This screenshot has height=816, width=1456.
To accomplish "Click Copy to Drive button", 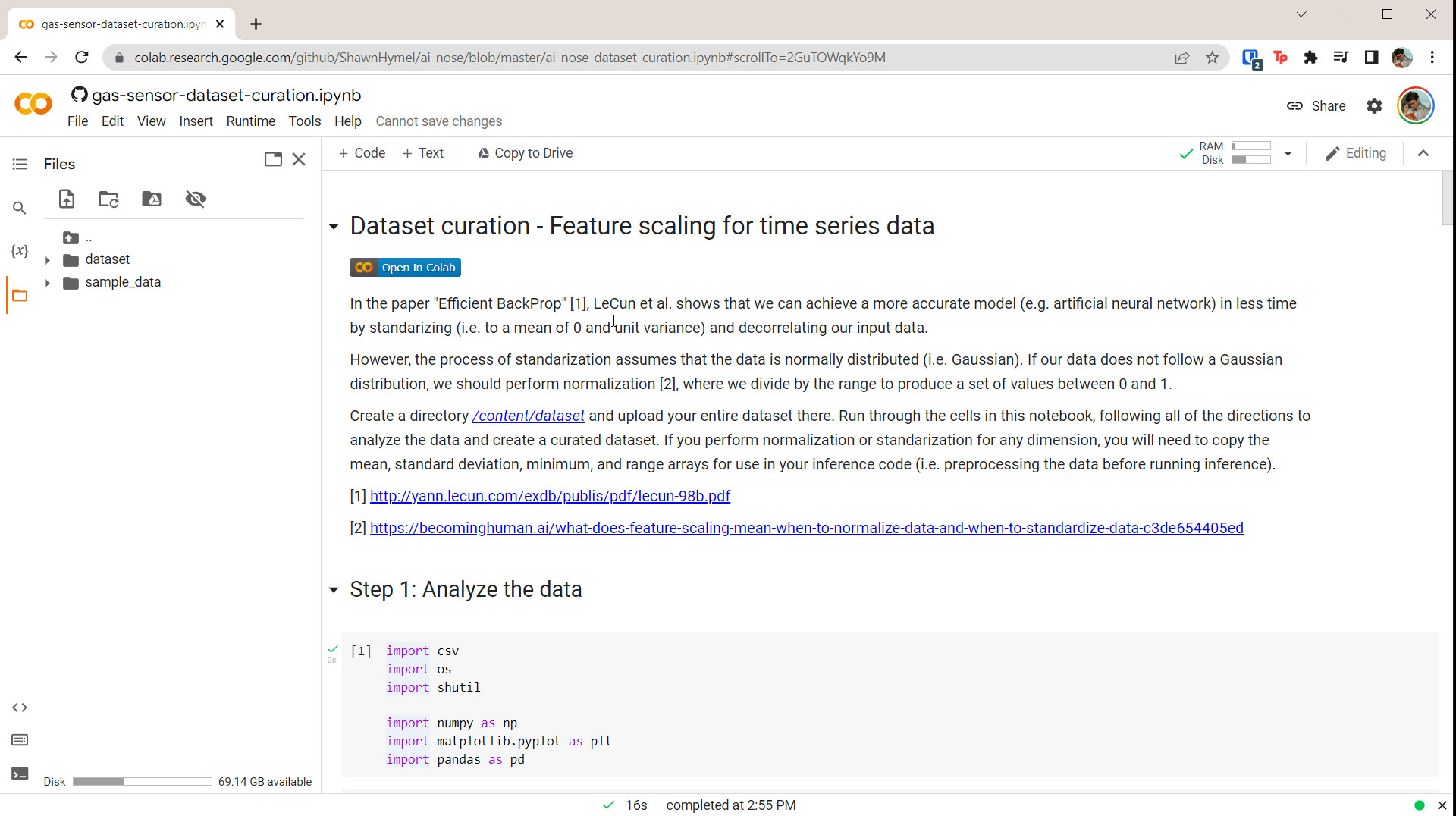I will click(x=525, y=153).
